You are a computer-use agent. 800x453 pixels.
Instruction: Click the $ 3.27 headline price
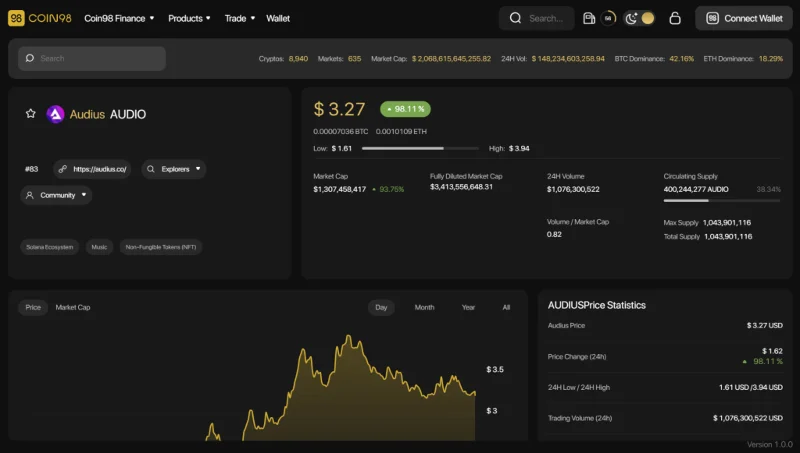point(339,109)
